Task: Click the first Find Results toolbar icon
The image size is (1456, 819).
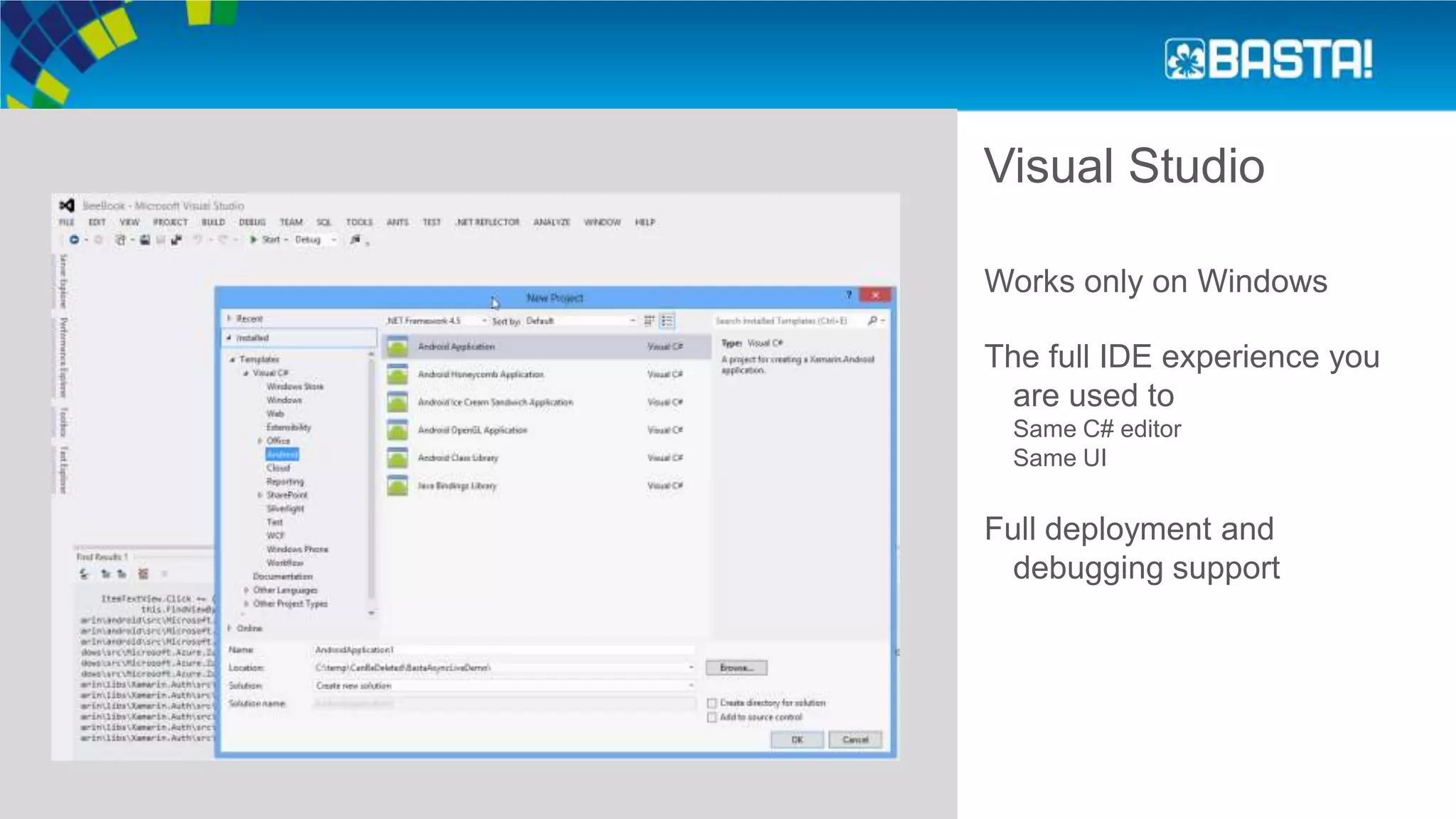Action: pyautogui.click(x=85, y=574)
